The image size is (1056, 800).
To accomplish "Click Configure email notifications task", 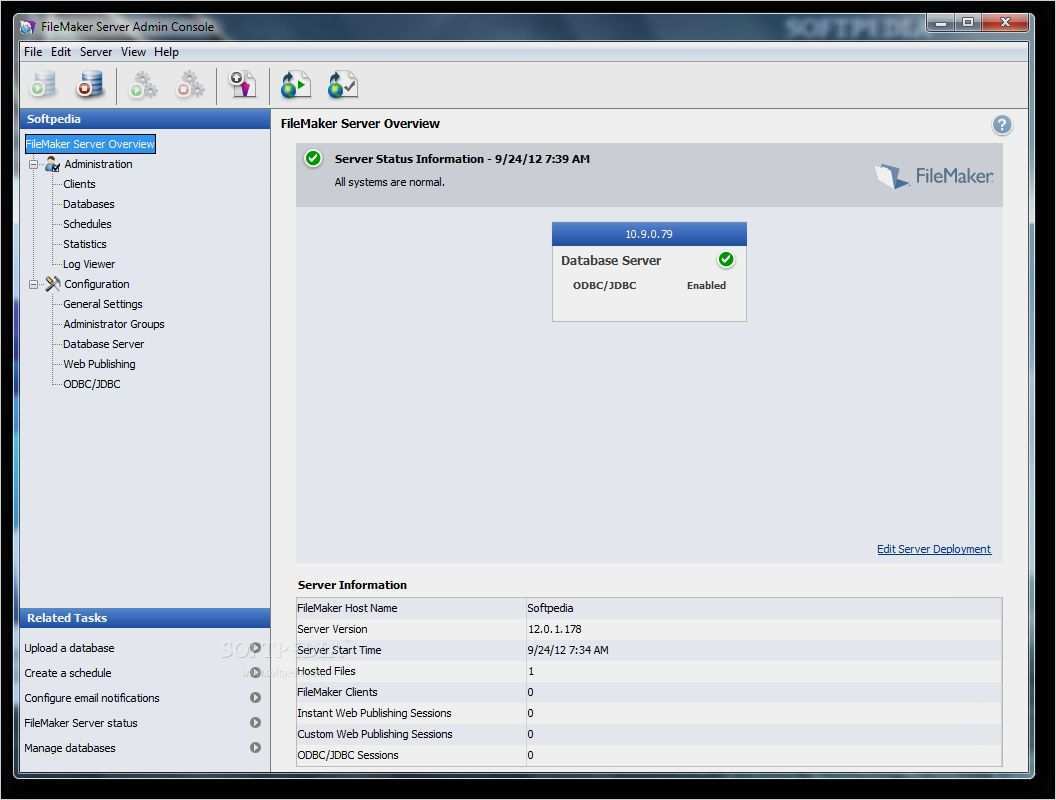I will point(92,698).
